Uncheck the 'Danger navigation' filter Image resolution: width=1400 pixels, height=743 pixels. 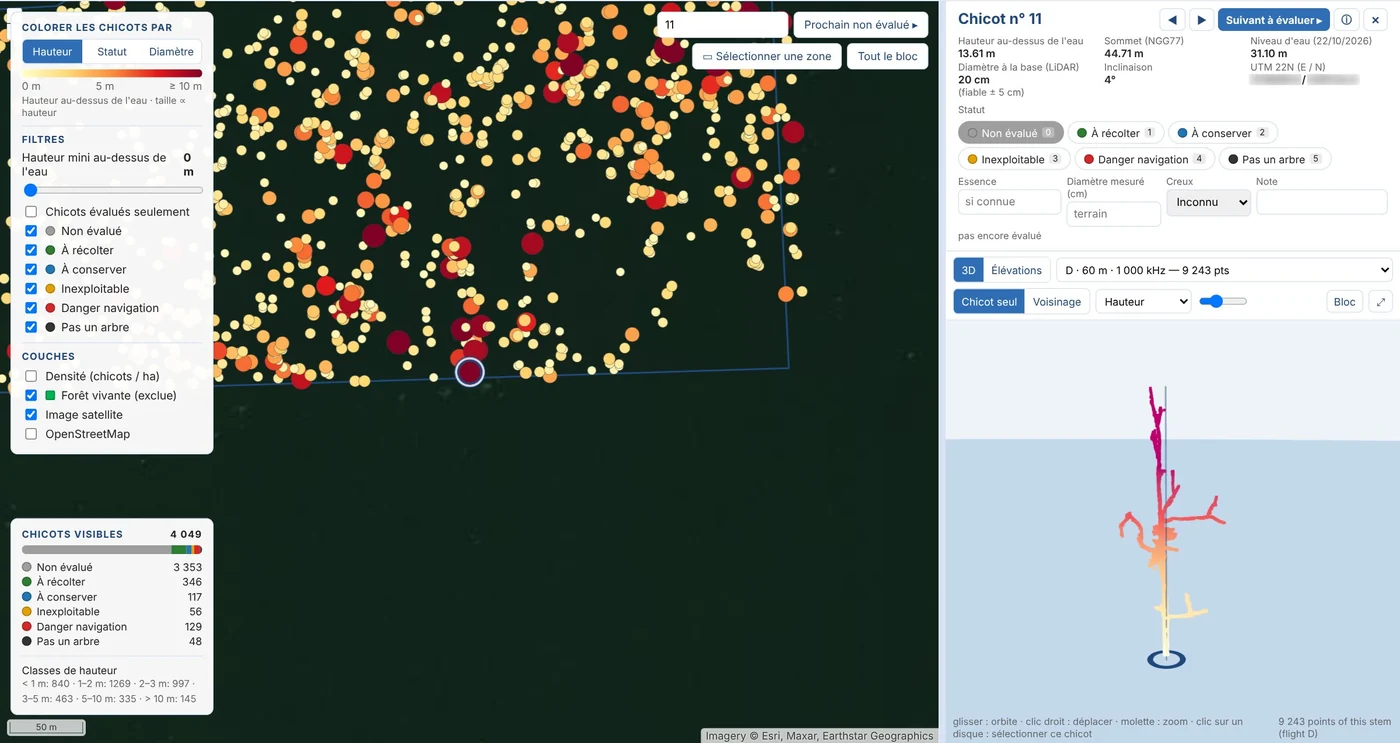coord(31,308)
